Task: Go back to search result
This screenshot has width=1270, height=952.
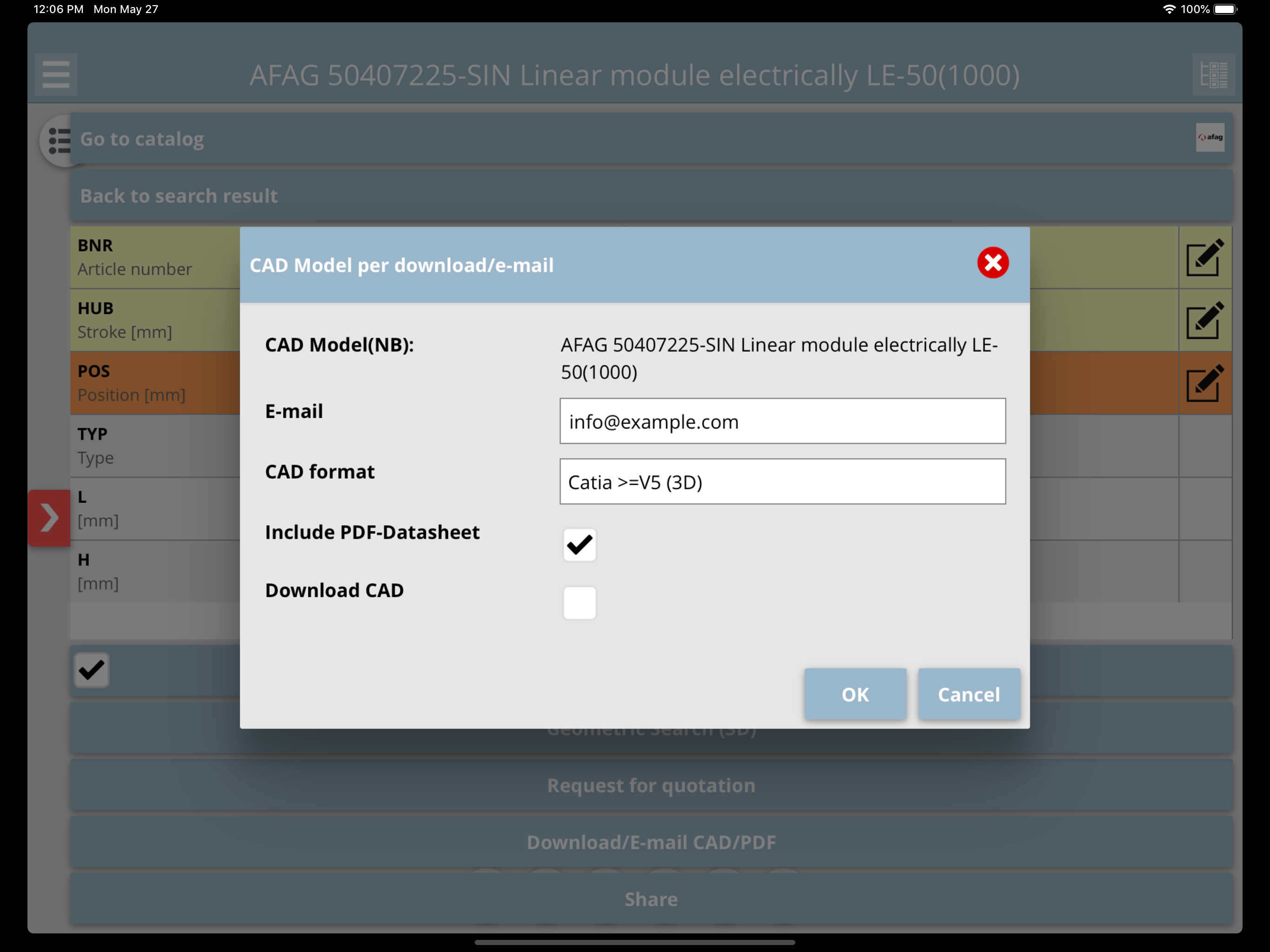Action: [651, 196]
